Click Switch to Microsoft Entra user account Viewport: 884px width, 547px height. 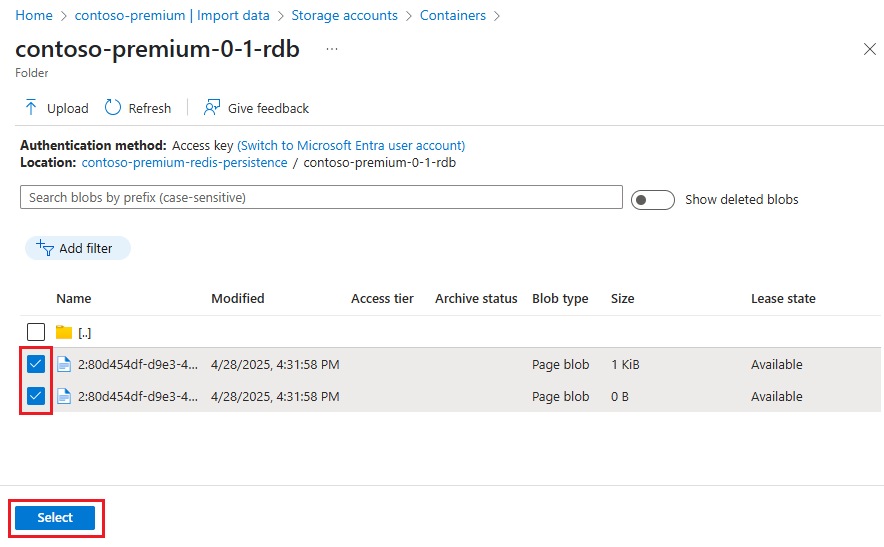coord(351,146)
